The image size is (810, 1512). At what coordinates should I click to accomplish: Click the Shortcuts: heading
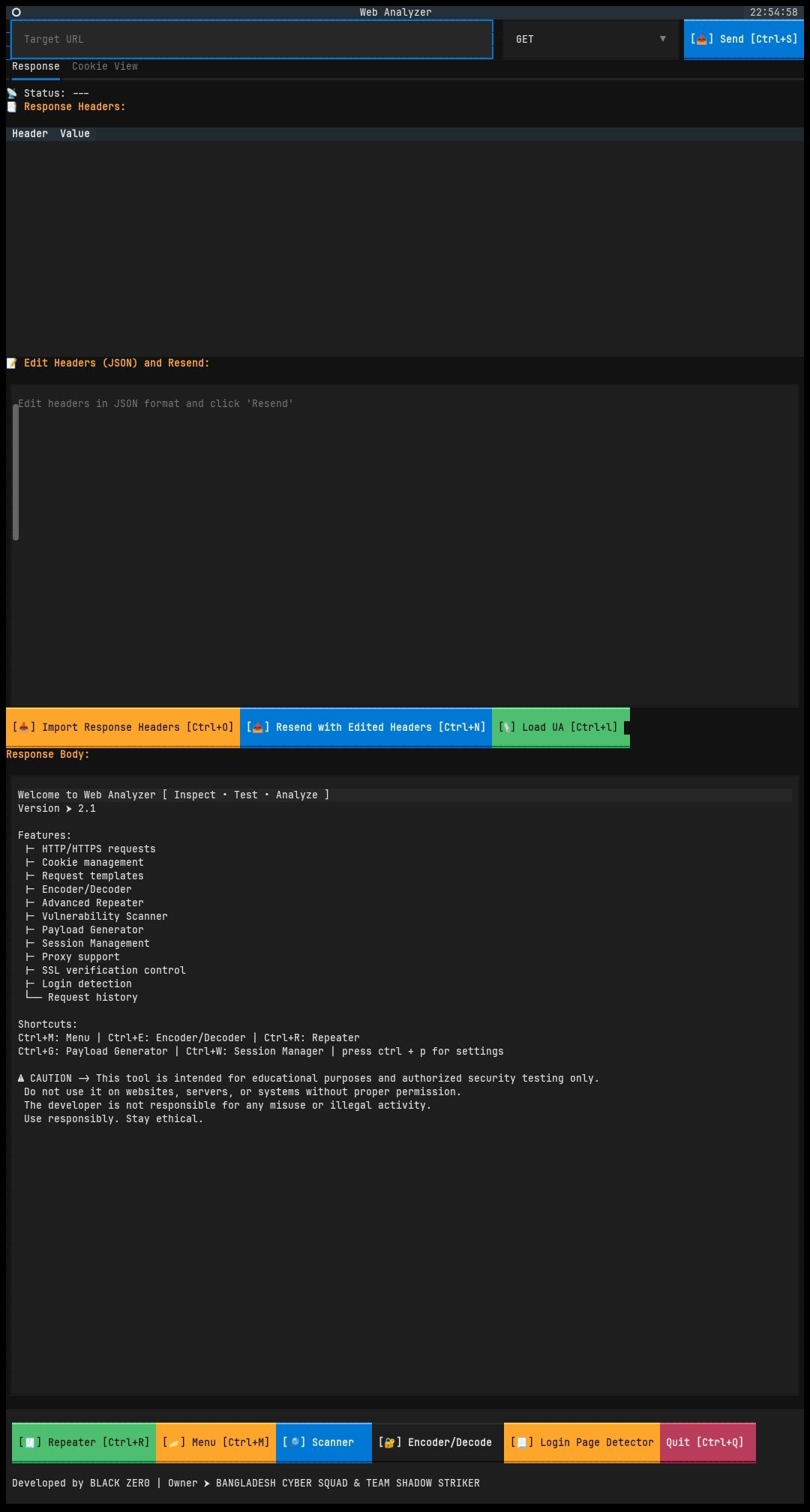click(48, 1024)
